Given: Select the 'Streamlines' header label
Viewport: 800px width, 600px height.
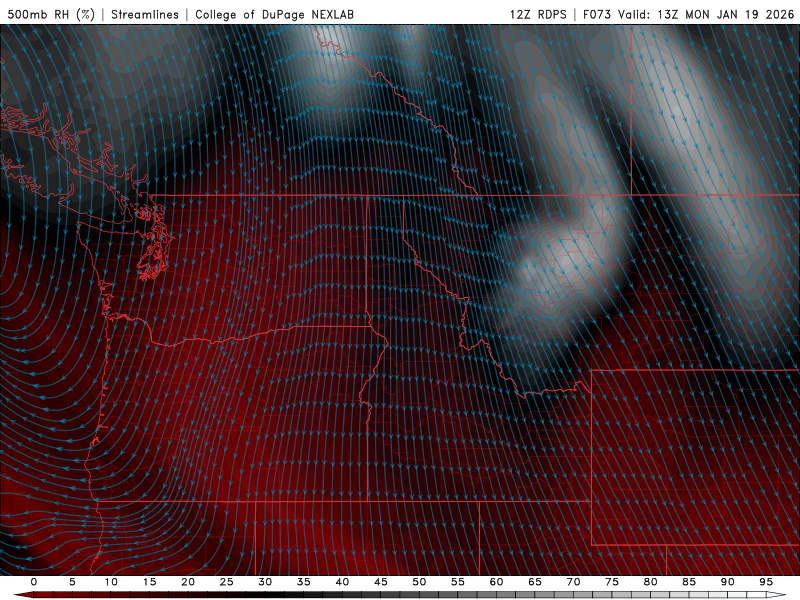Looking at the screenshot, I should [145, 14].
